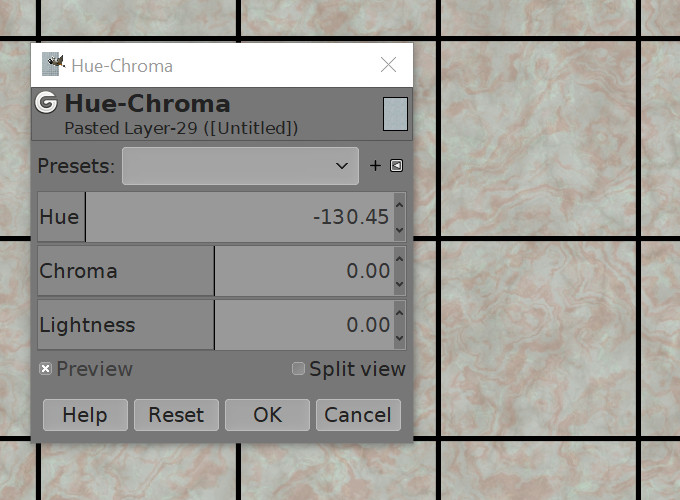Decrease Chroma with the down arrow
This screenshot has width=680, height=500.
[400, 283]
